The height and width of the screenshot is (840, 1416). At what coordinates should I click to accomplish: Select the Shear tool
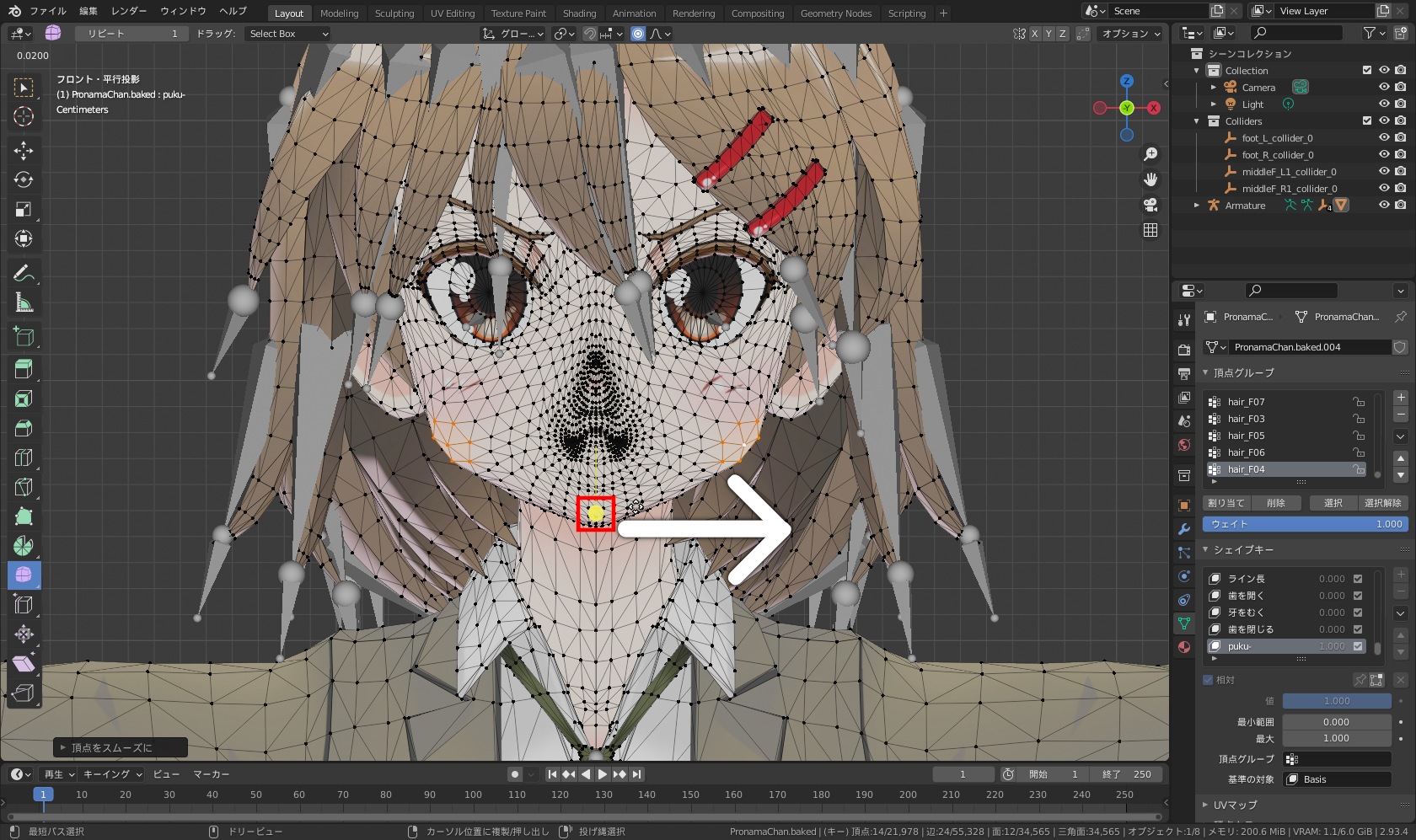(x=24, y=664)
